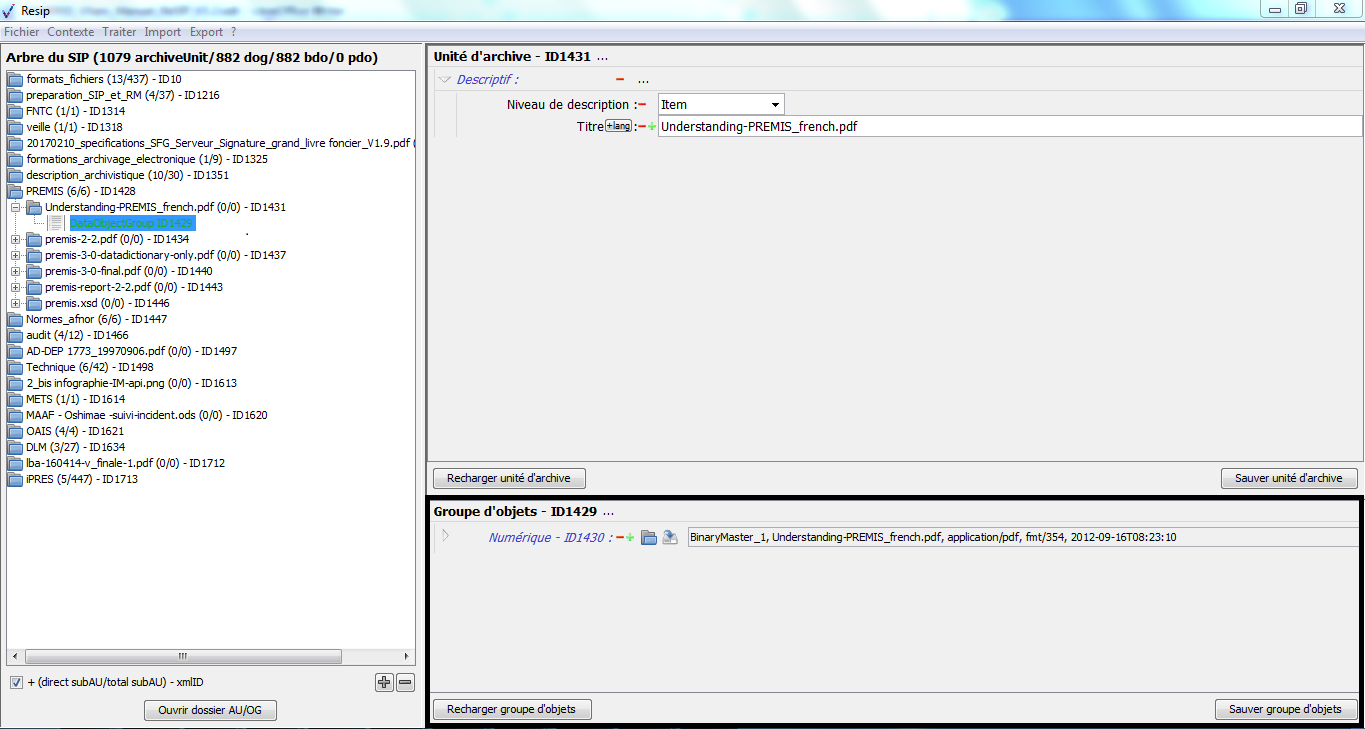The image size is (1365, 729).
Task: Collapse the Descriptif section
Action: tap(445, 80)
